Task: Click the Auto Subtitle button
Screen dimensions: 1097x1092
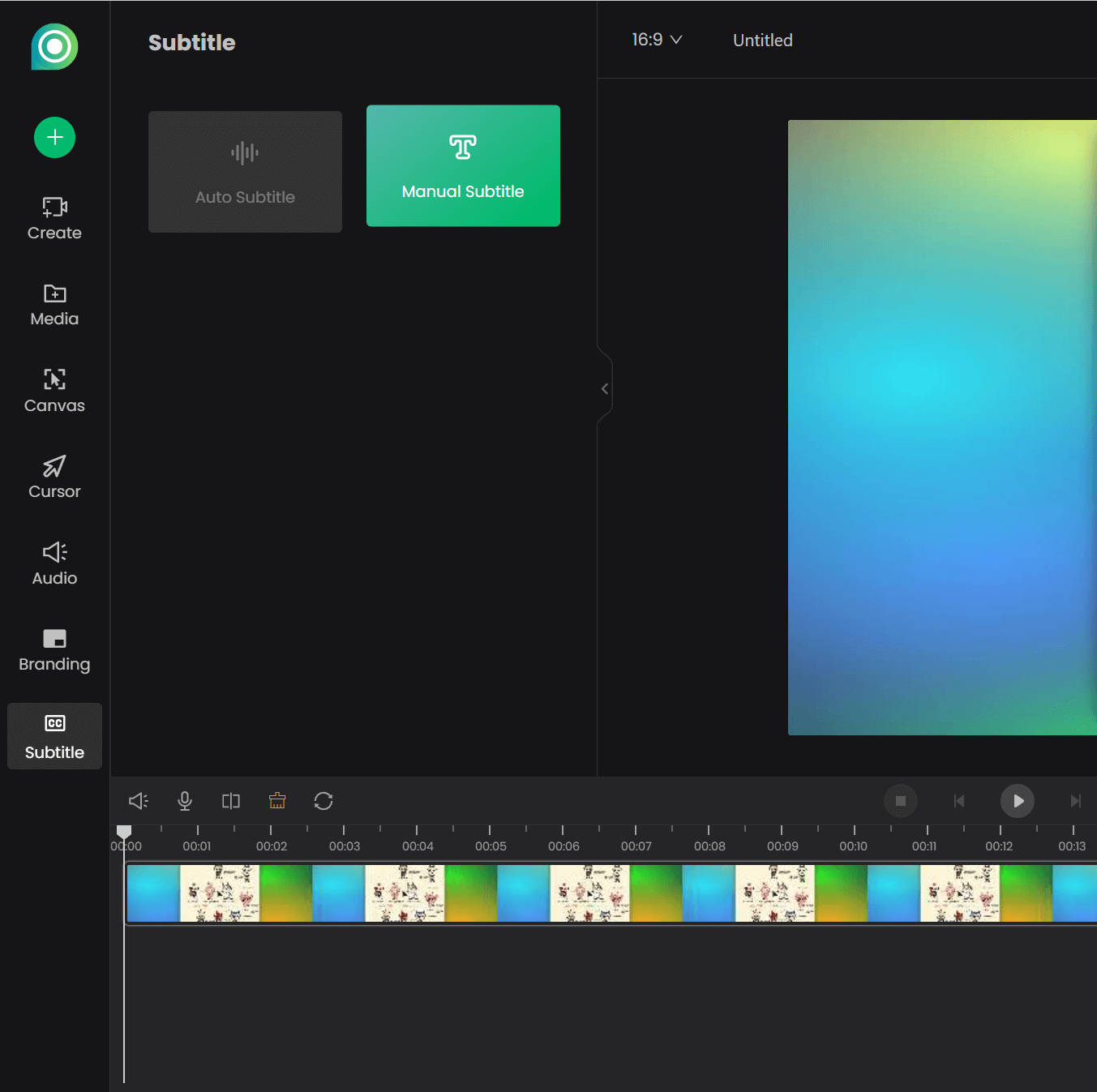Action: pos(245,172)
